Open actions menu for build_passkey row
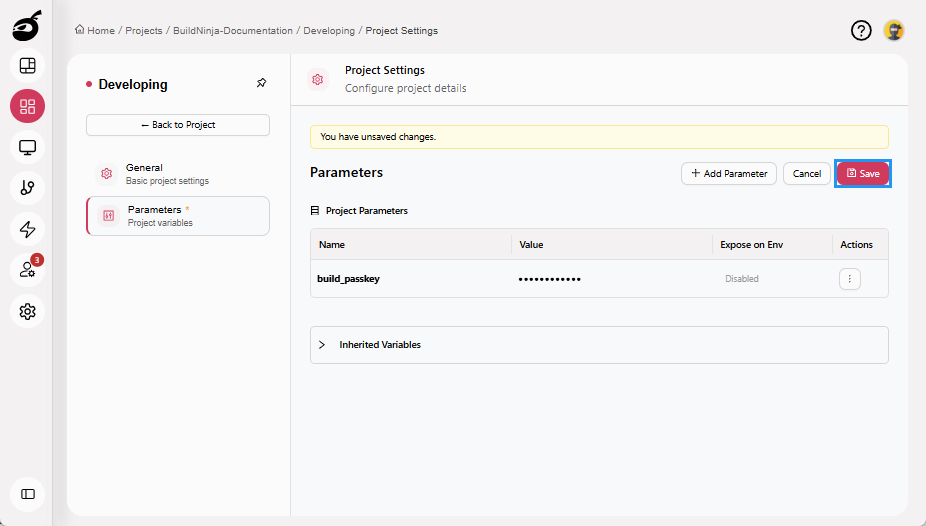The image size is (926, 526). pyautogui.click(x=850, y=279)
